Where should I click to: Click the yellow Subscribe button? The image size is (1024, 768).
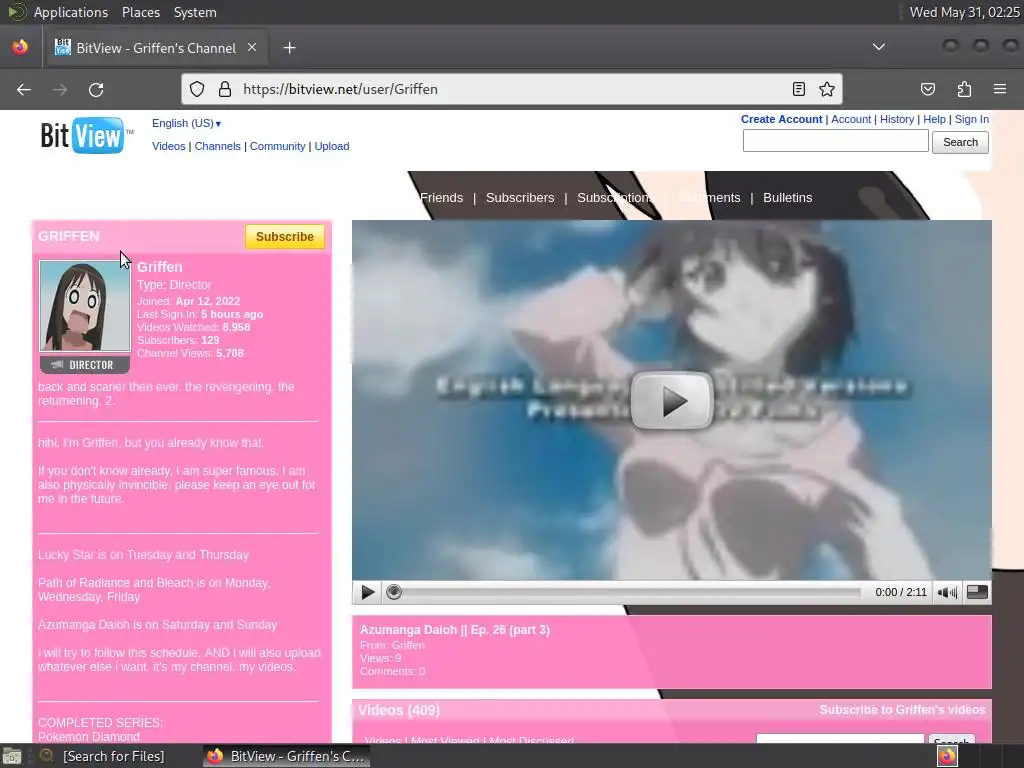tap(285, 236)
